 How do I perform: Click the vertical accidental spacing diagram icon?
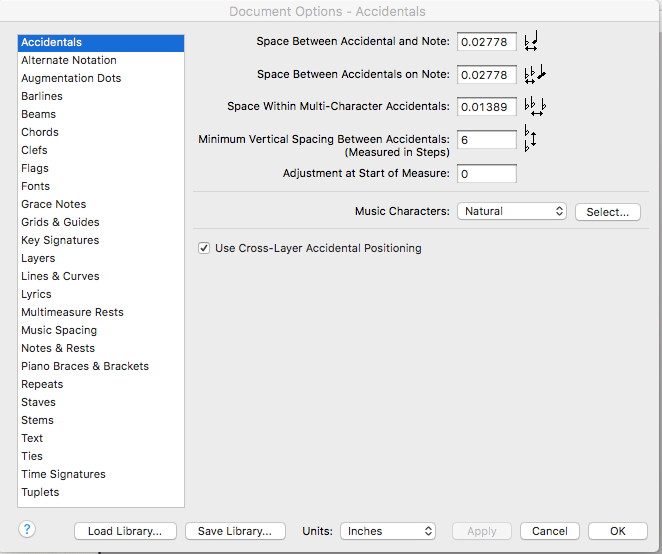531,139
